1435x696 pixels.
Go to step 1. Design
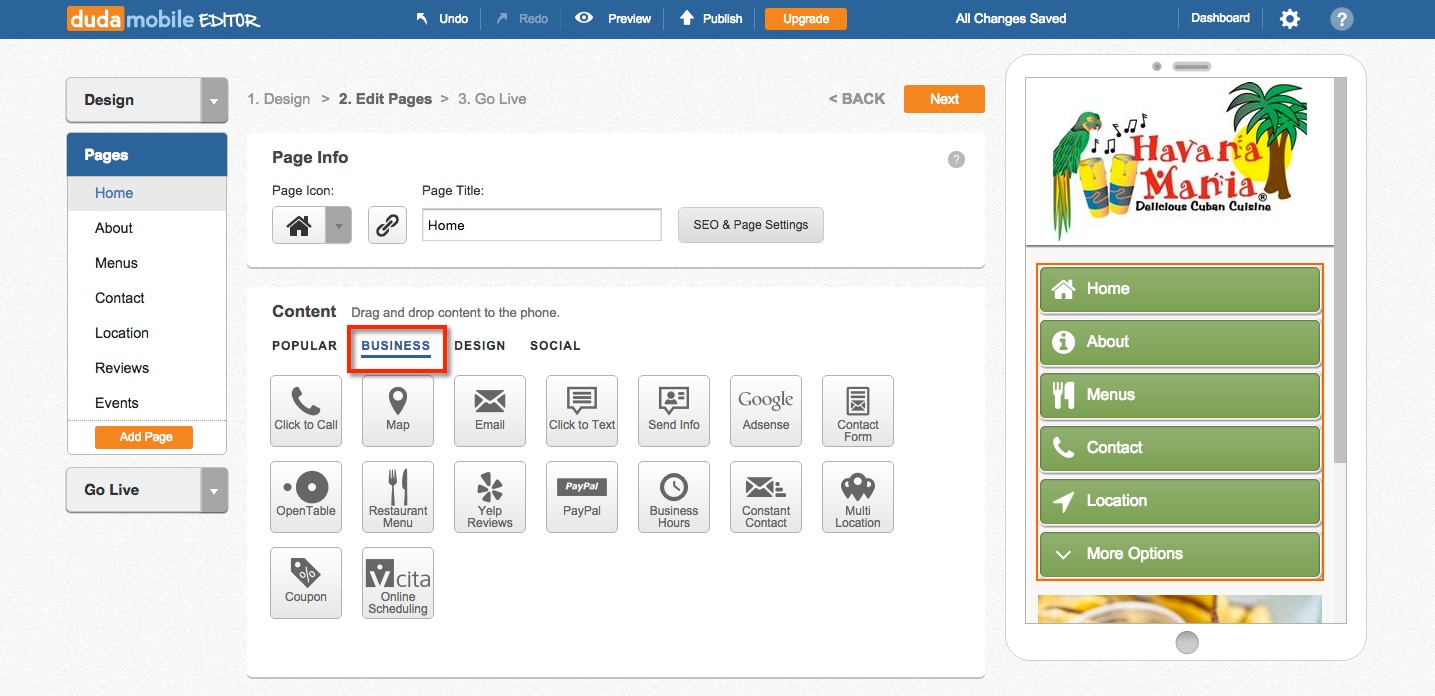279,99
